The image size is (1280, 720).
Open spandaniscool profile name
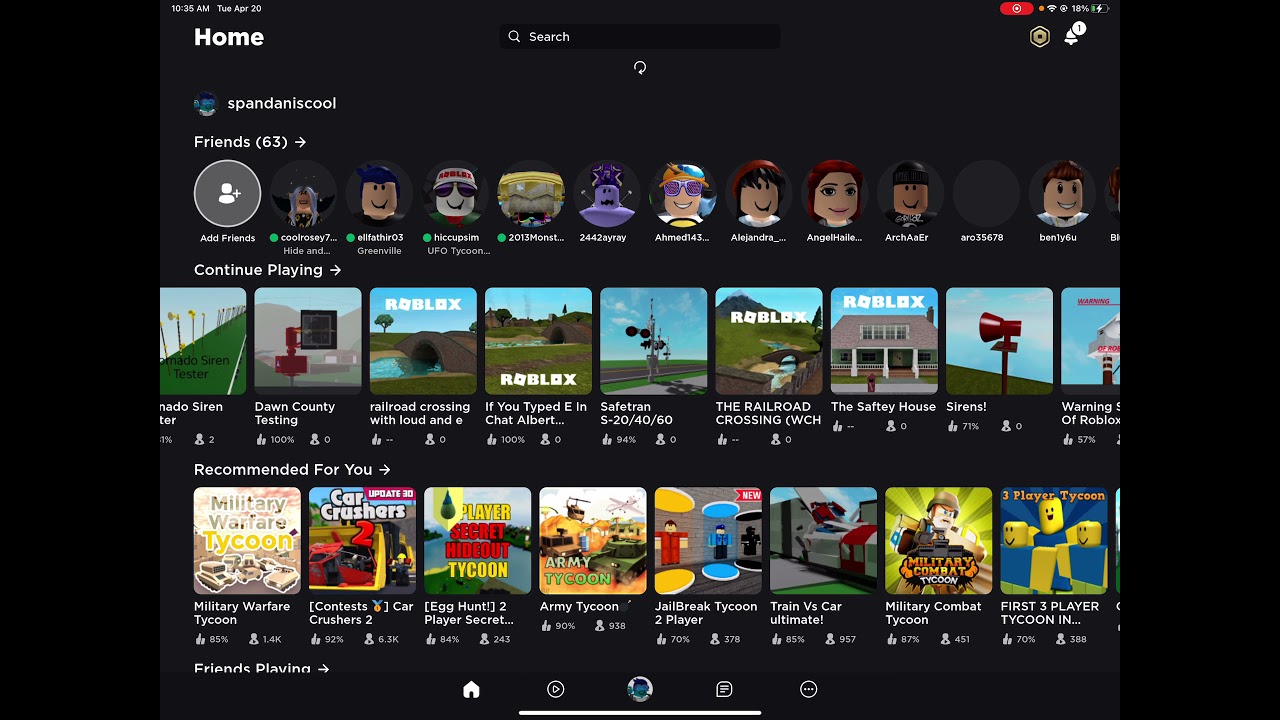[x=282, y=103]
